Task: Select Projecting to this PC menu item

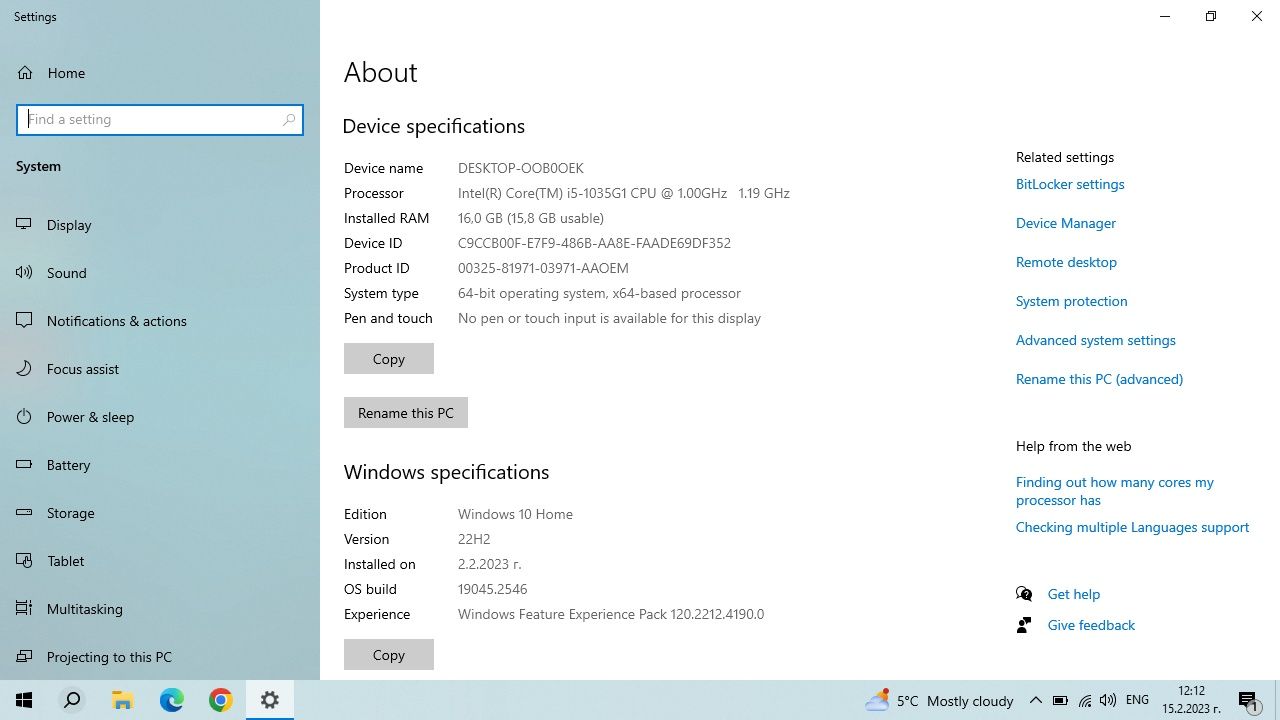Action: point(160,657)
